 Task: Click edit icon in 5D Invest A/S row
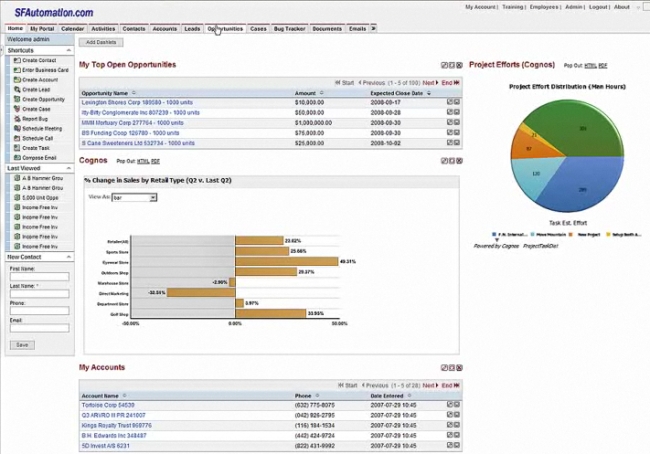coord(450,445)
